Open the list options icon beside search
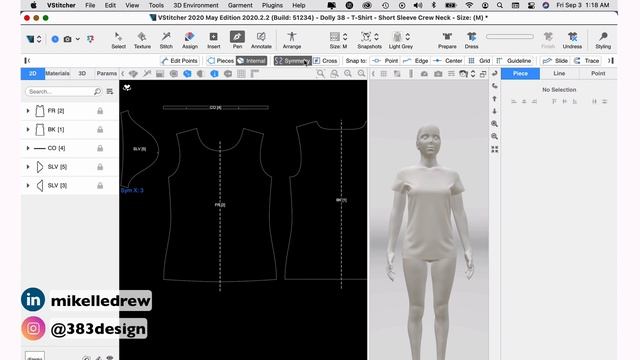640x360 pixels. [110, 91]
